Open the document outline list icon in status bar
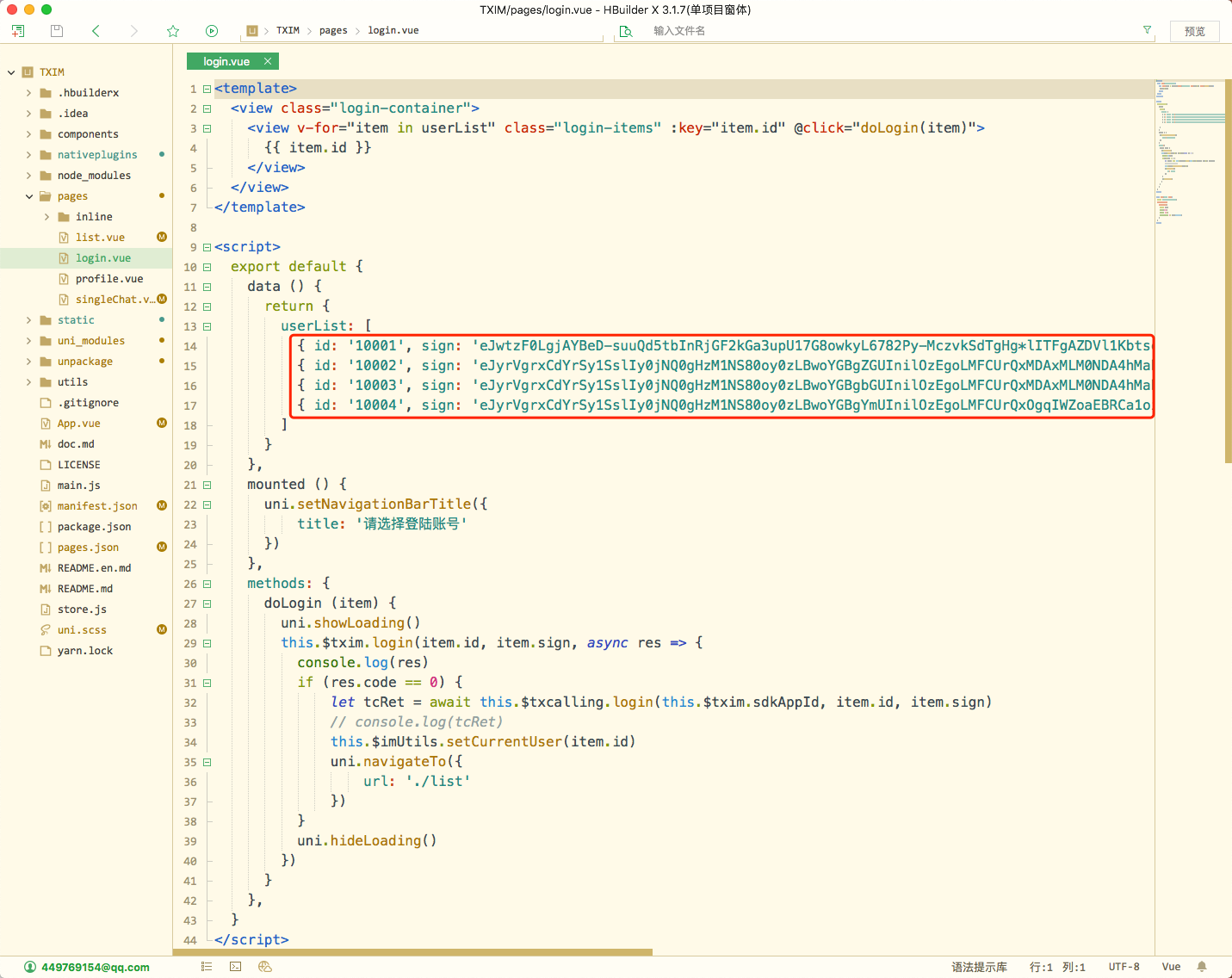The image size is (1232, 978). (207, 967)
